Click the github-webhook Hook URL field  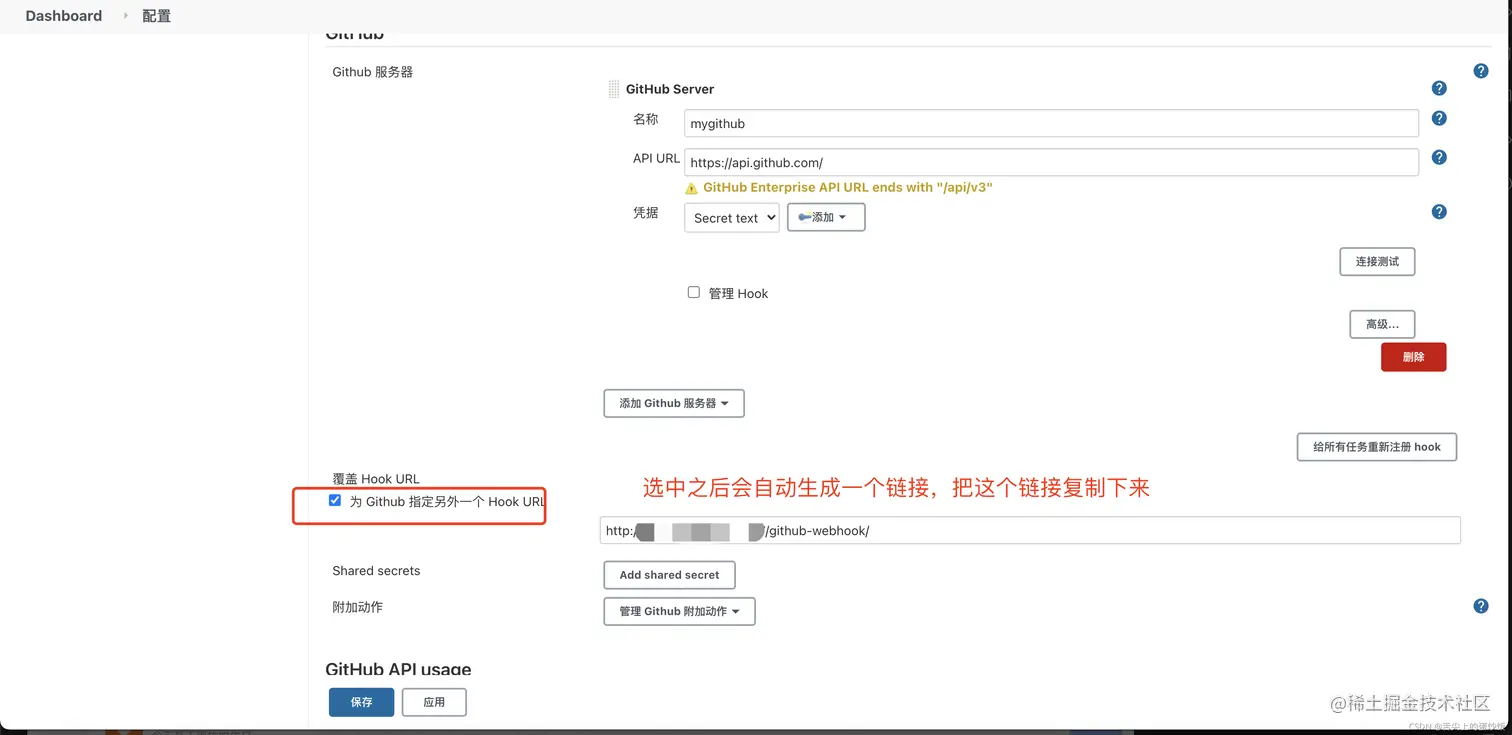(1030, 530)
